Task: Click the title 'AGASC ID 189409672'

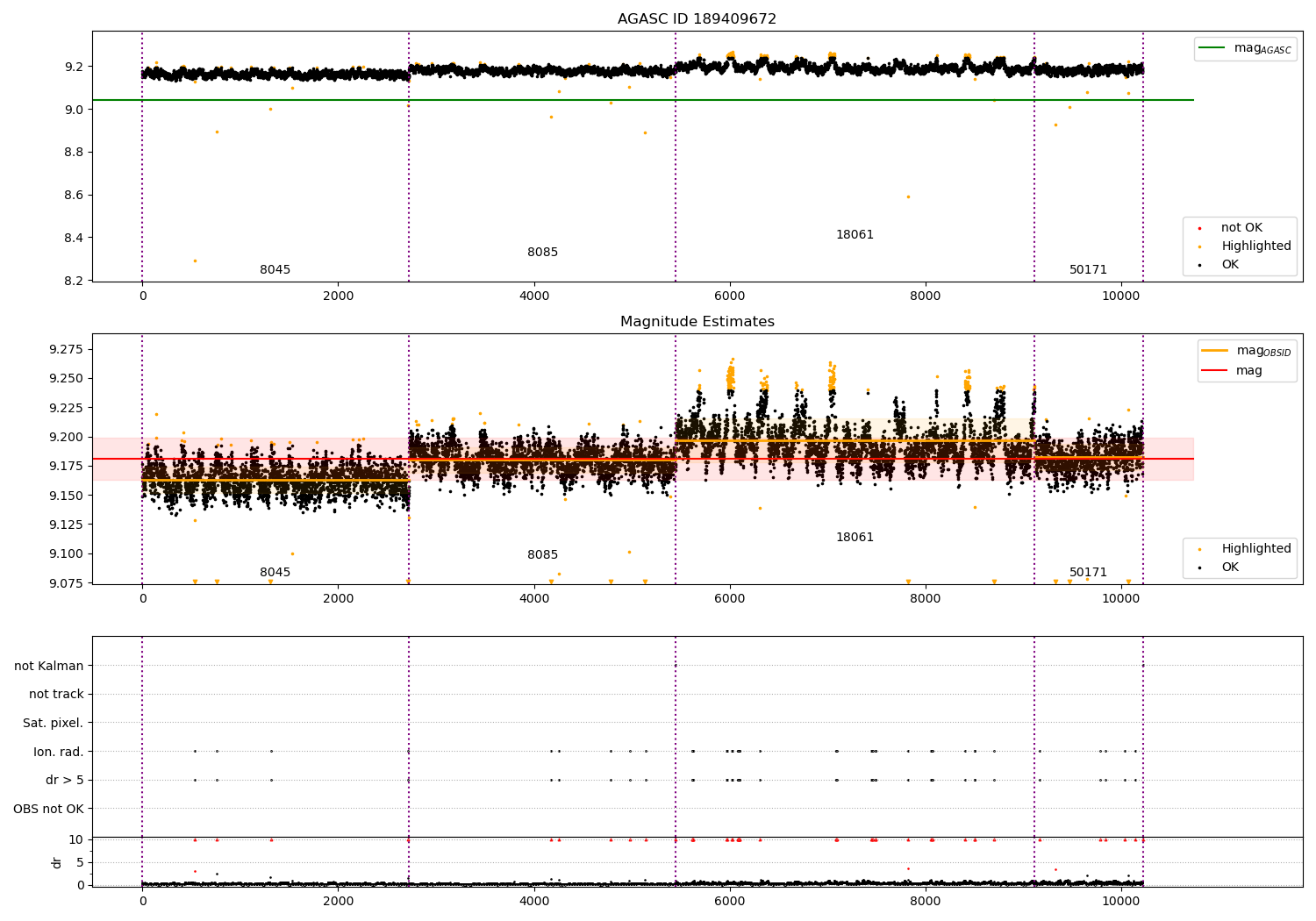Action: [697, 19]
